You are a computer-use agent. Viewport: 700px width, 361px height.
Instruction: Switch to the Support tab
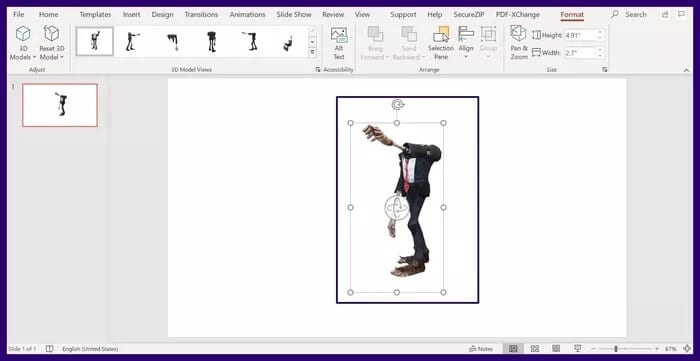[403, 14]
